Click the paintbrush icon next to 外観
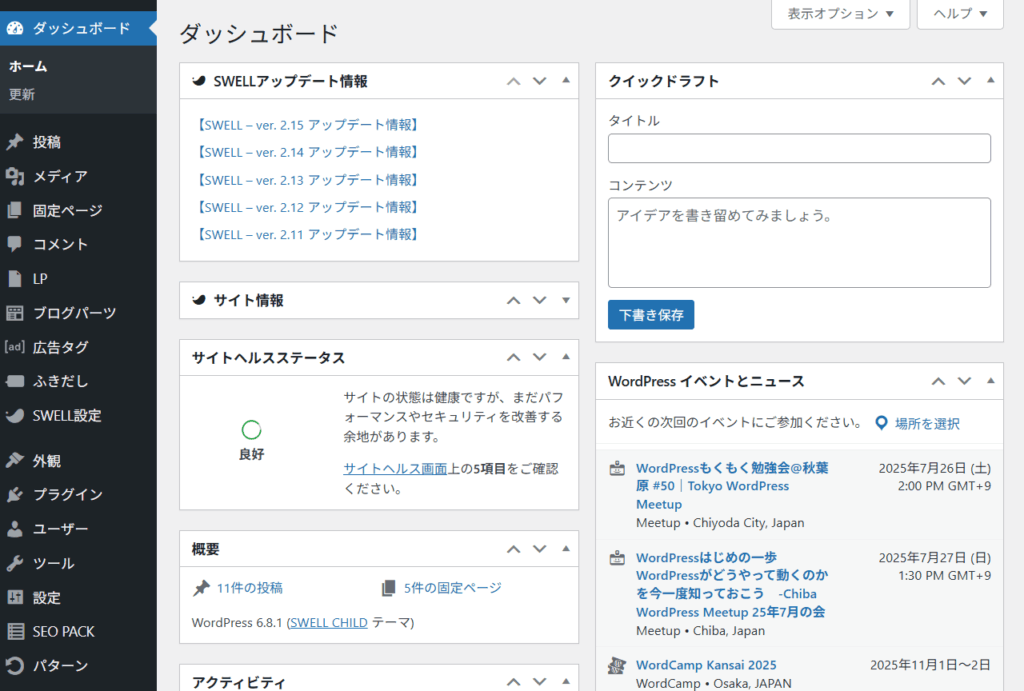 click(15, 460)
